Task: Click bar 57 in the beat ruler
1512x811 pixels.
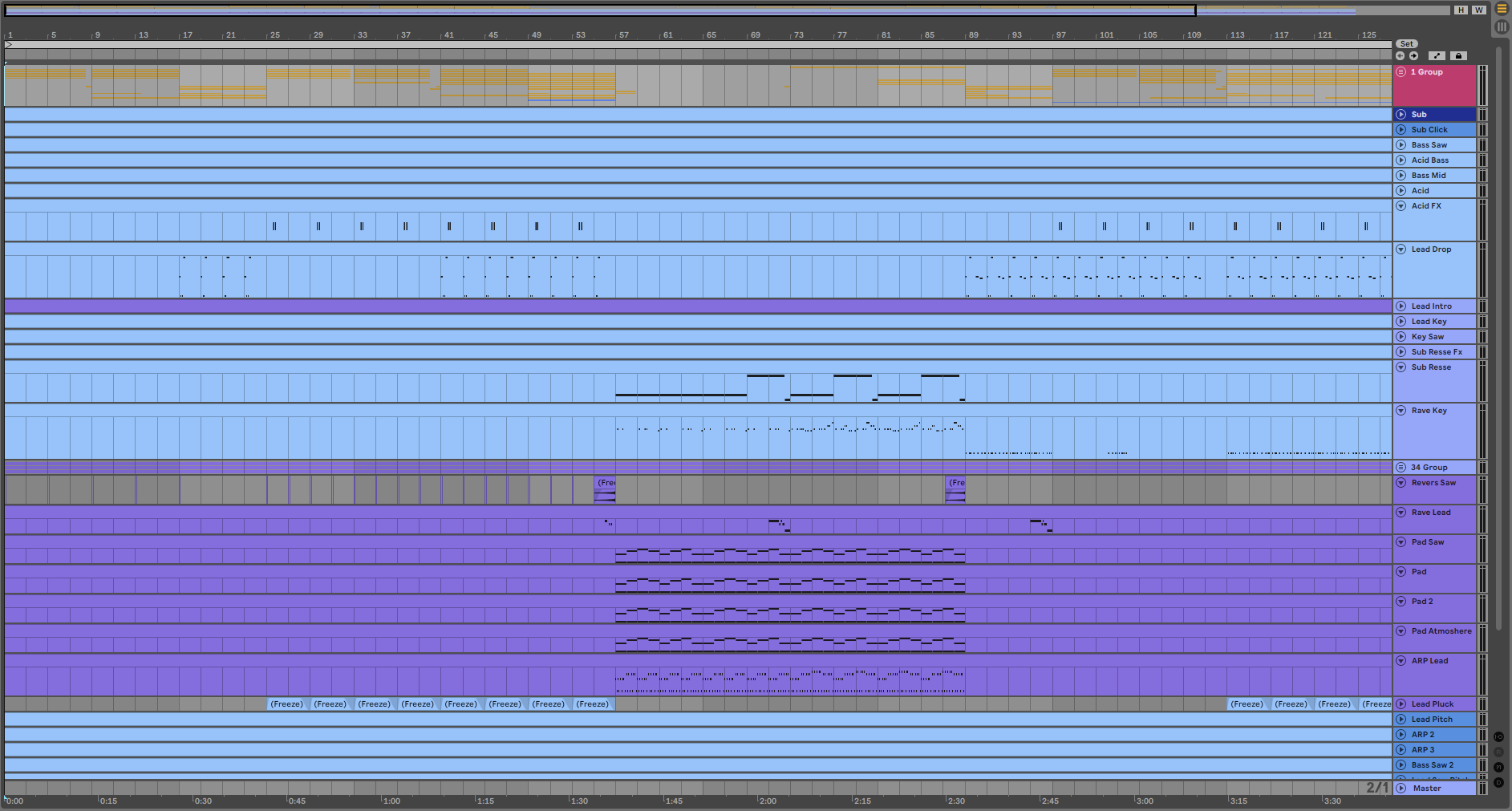Action: click(623, 35)
